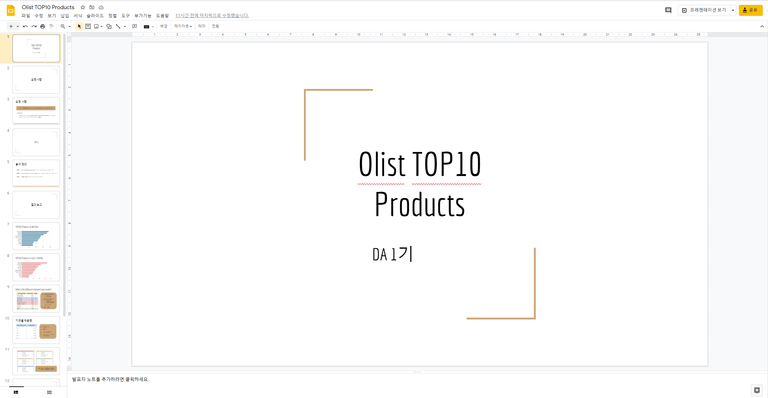The image size is (768, 398).
Task: Open the last edit history link
Action: tap(212, 16)
